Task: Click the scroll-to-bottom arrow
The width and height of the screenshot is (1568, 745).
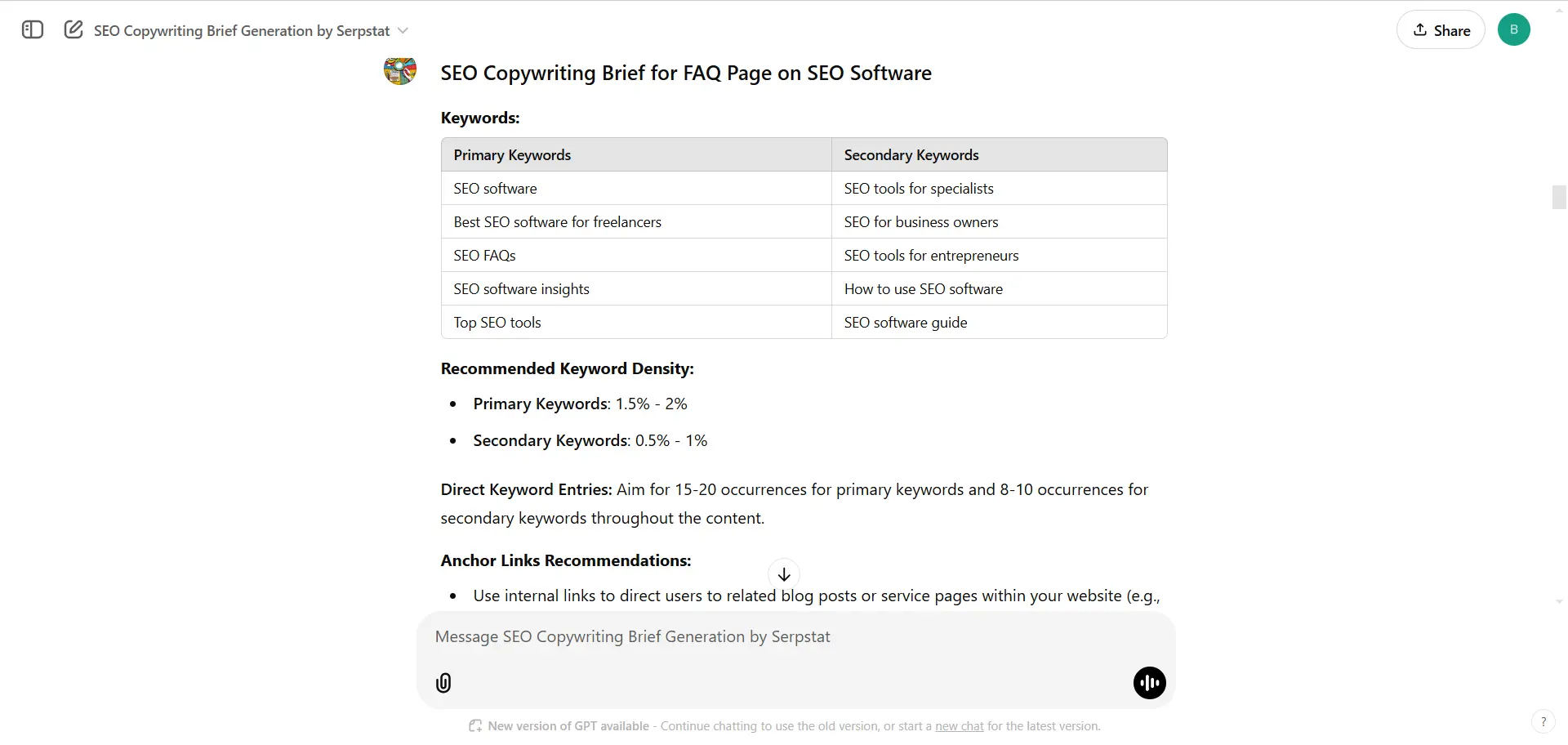Action: [784, 574]
